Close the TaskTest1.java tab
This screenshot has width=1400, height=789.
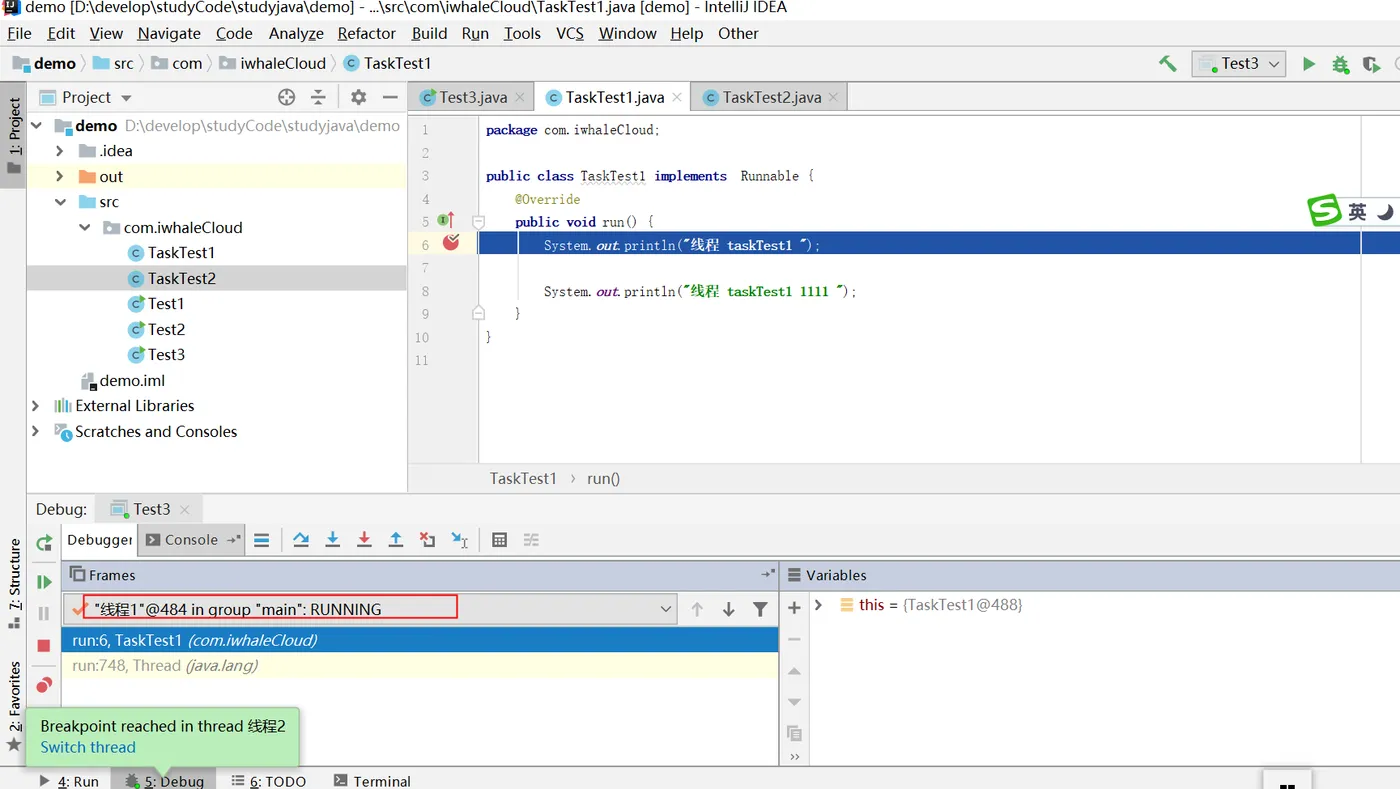point(677,97)
